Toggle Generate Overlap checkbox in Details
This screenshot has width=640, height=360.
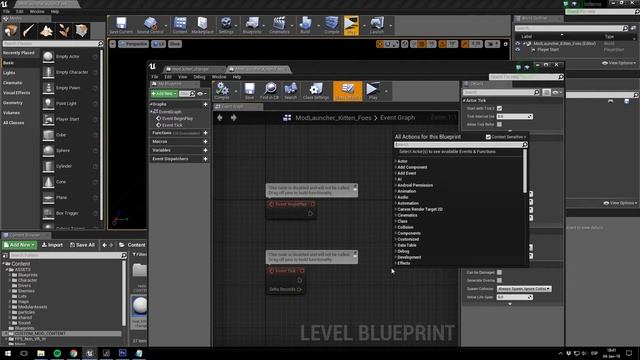499,280
